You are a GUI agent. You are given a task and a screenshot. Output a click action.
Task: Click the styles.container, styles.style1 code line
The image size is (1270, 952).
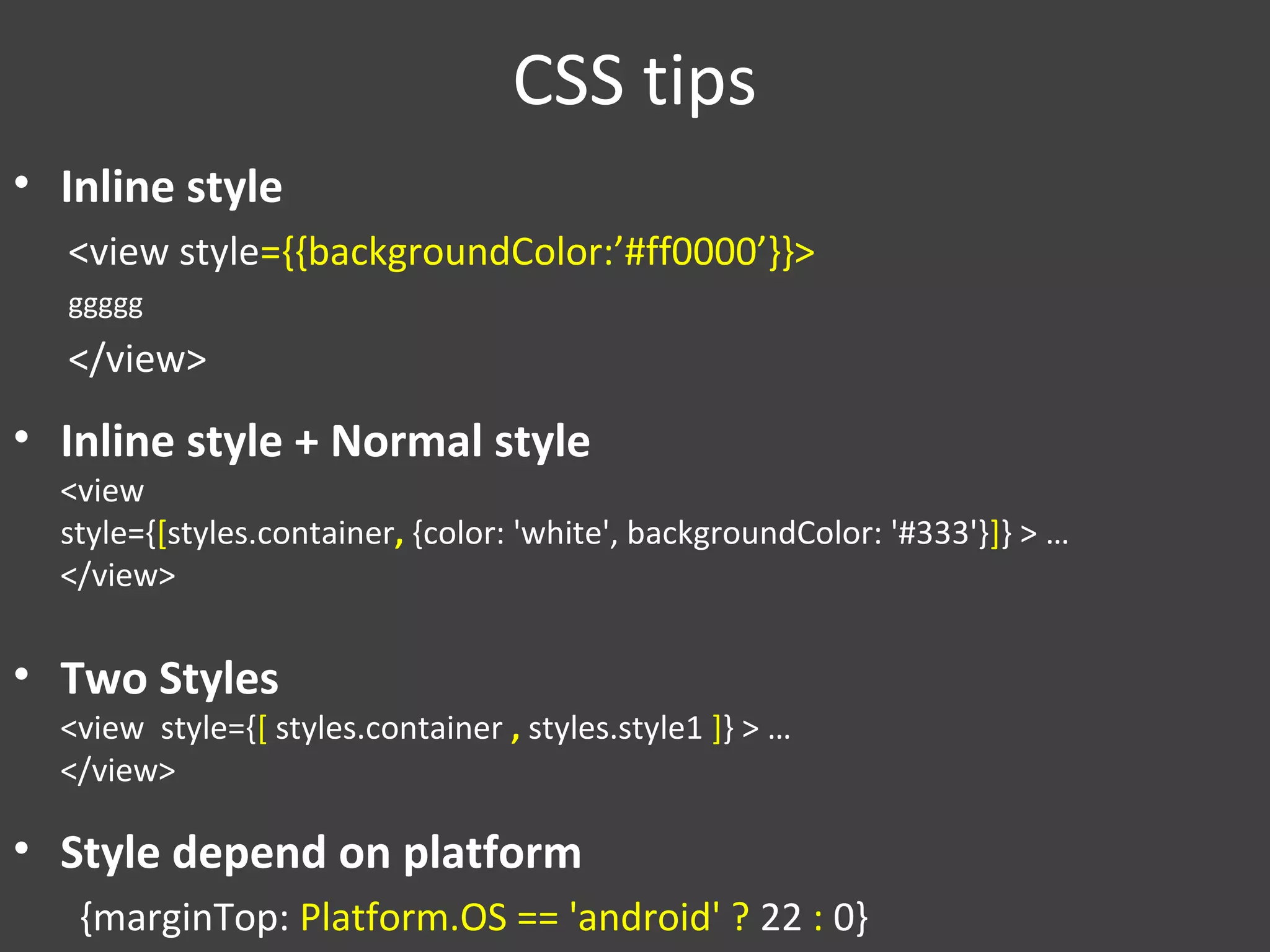[425, 728]
